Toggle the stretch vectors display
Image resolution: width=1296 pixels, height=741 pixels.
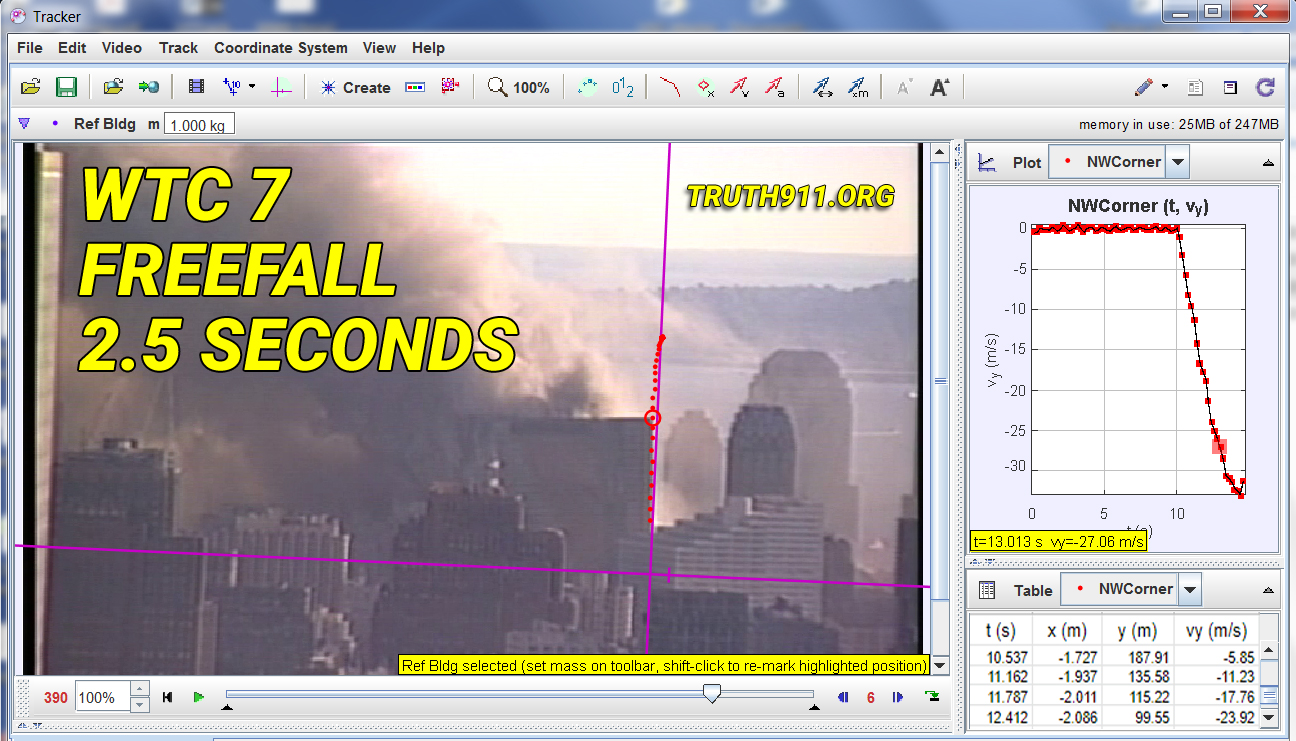point(823,87)
